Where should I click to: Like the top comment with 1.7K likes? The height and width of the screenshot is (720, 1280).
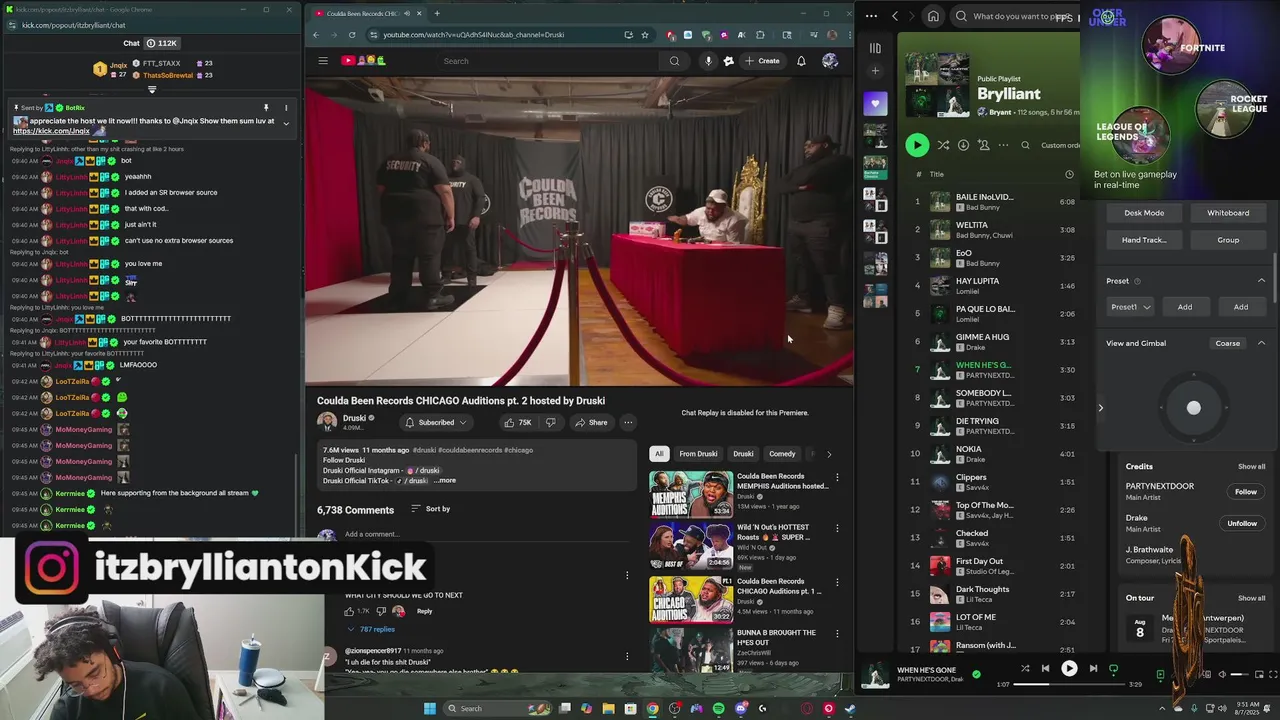(x=349, y=611)
